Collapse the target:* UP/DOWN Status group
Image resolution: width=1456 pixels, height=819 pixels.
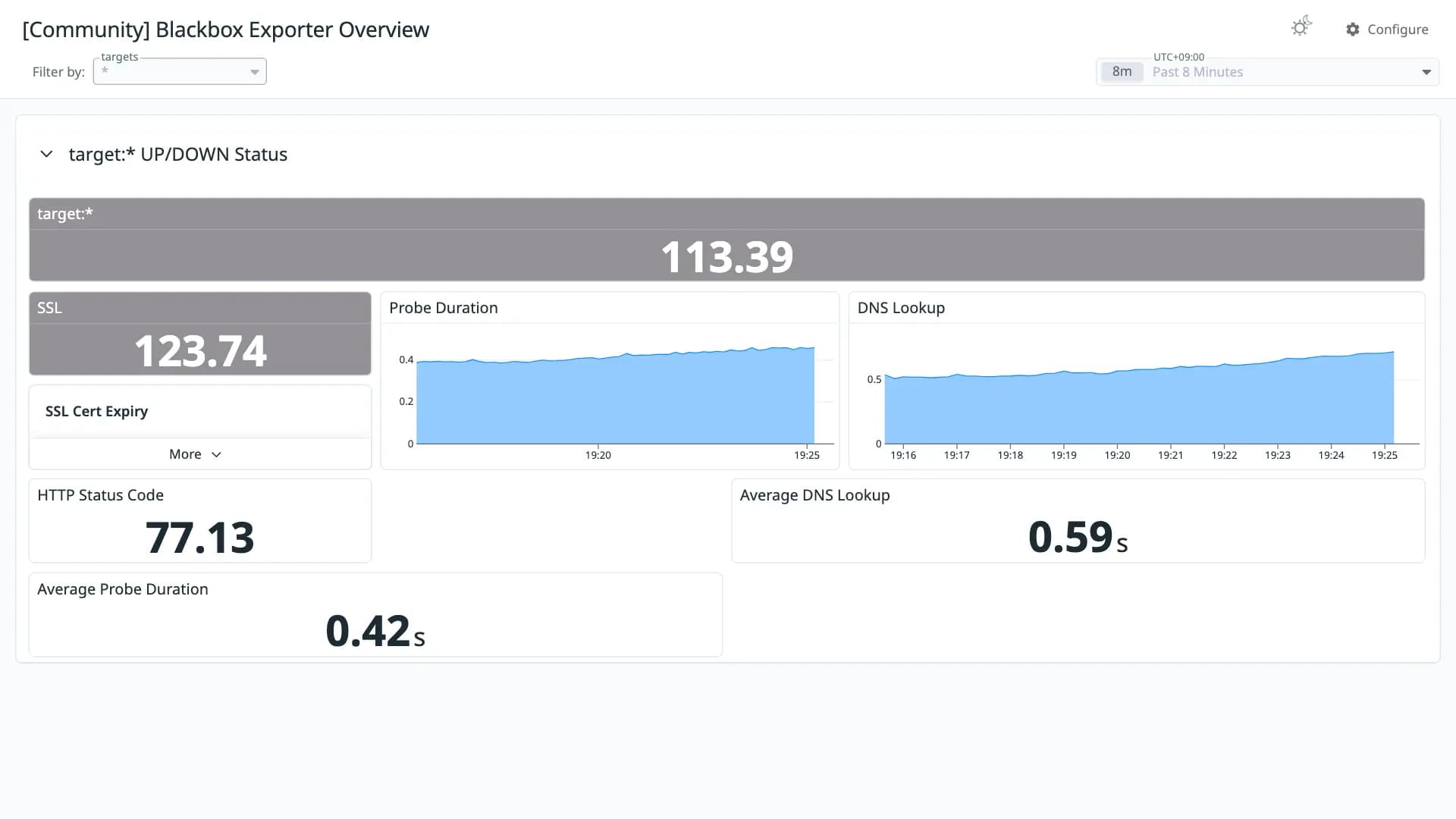(x=46, y=154)
